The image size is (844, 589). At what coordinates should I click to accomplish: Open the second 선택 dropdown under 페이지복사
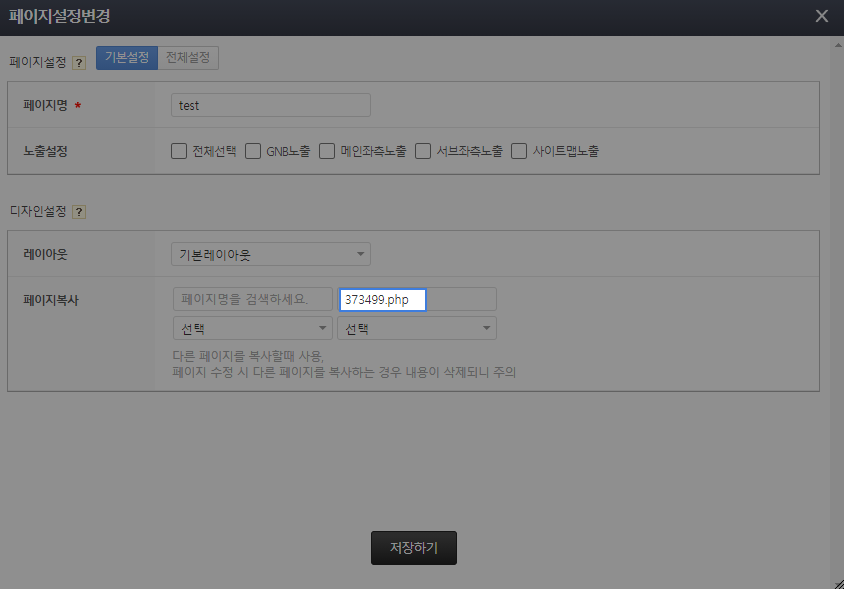(x=416, y=328)
